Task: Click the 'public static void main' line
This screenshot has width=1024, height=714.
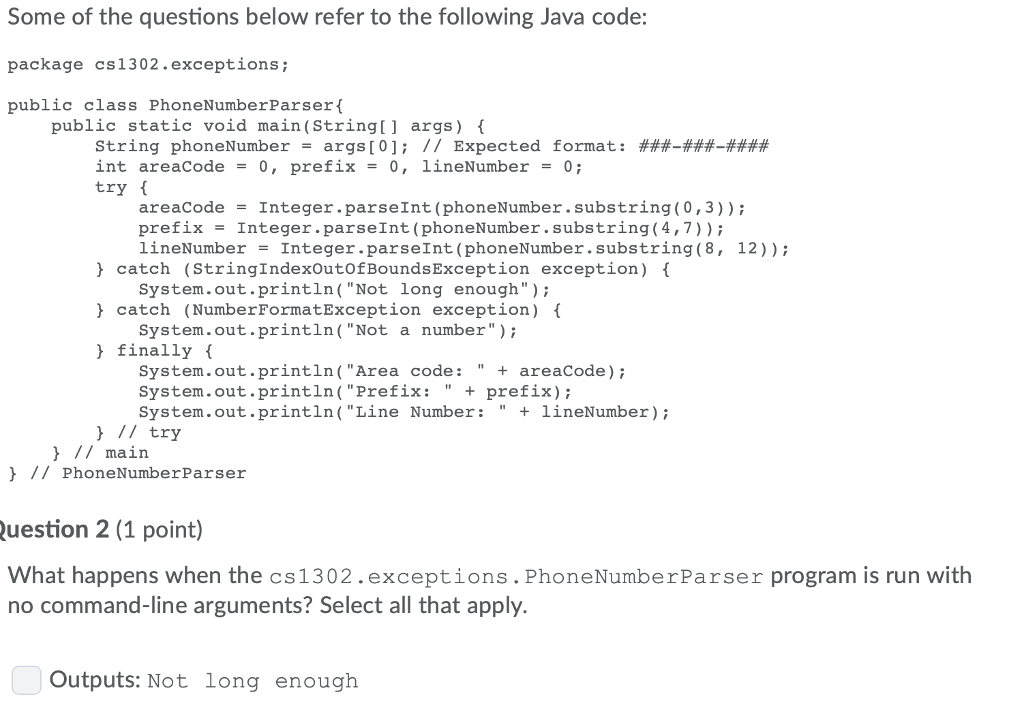Action: [268, 125]
